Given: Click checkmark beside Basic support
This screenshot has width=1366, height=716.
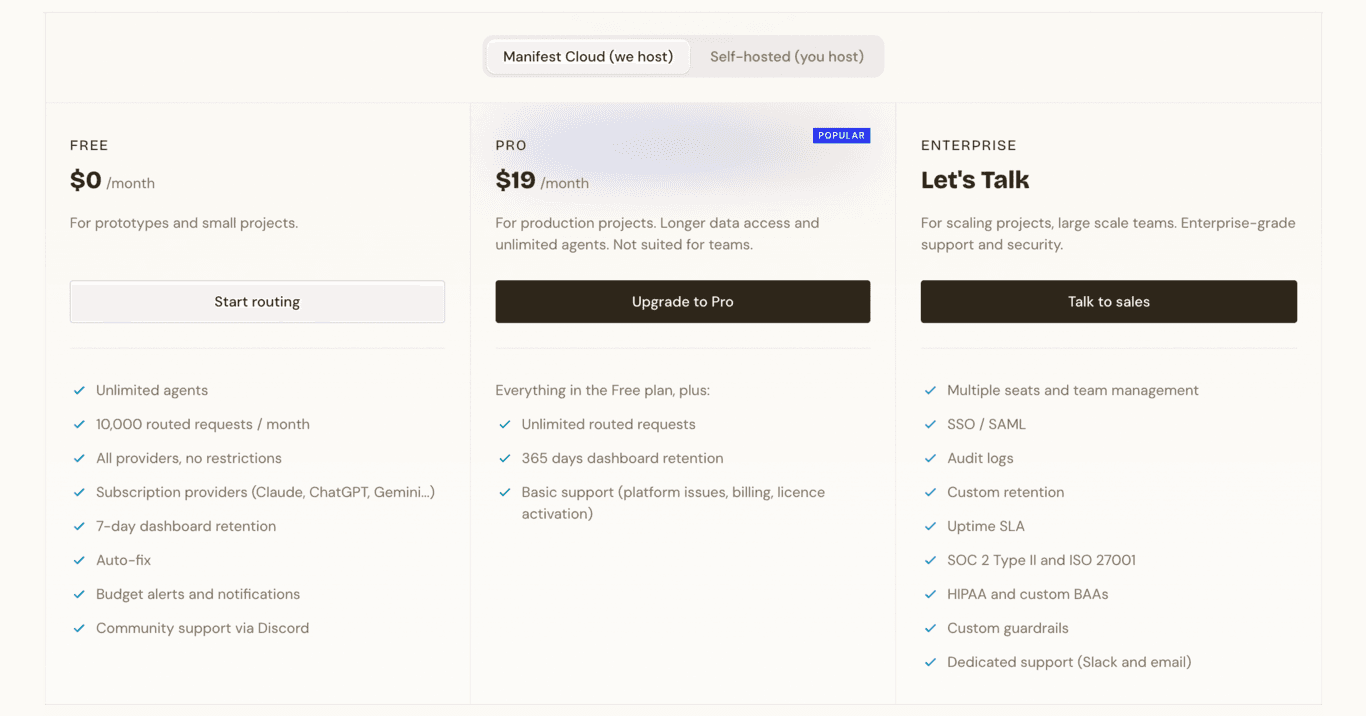Looking at the screenshot, I should point(505,493).
